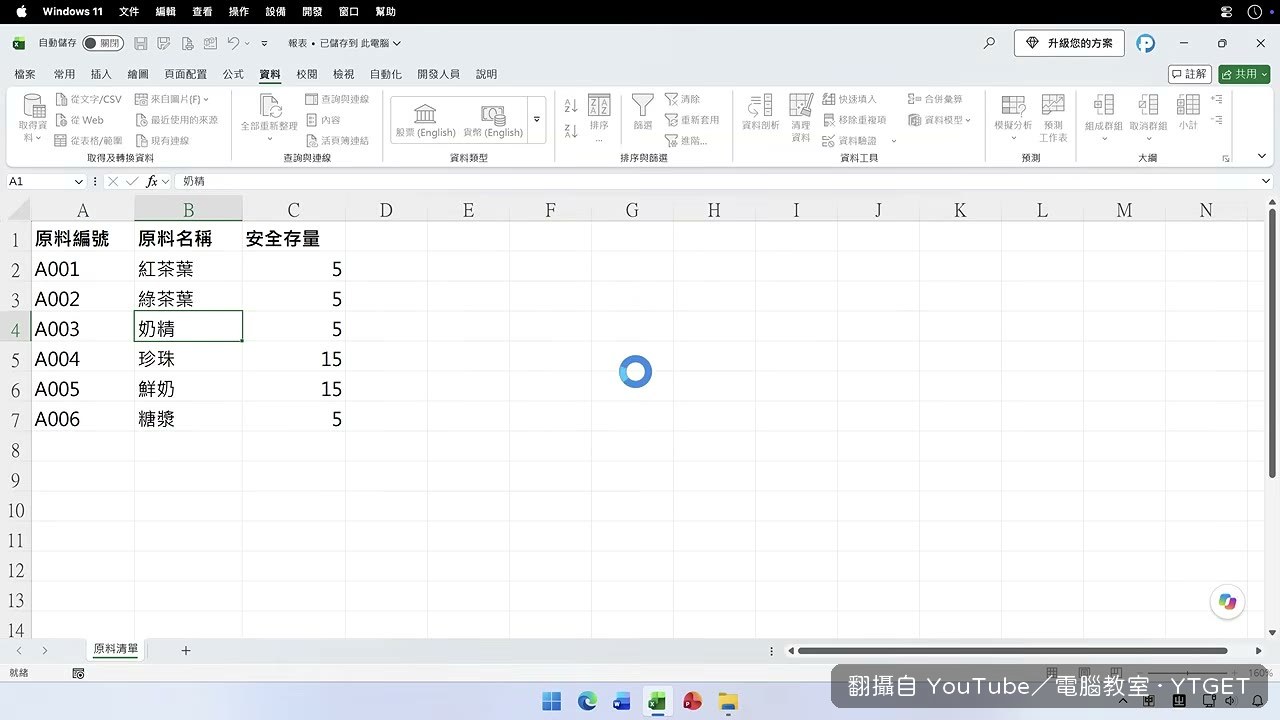Click 從 Web import option

point(79,120)
